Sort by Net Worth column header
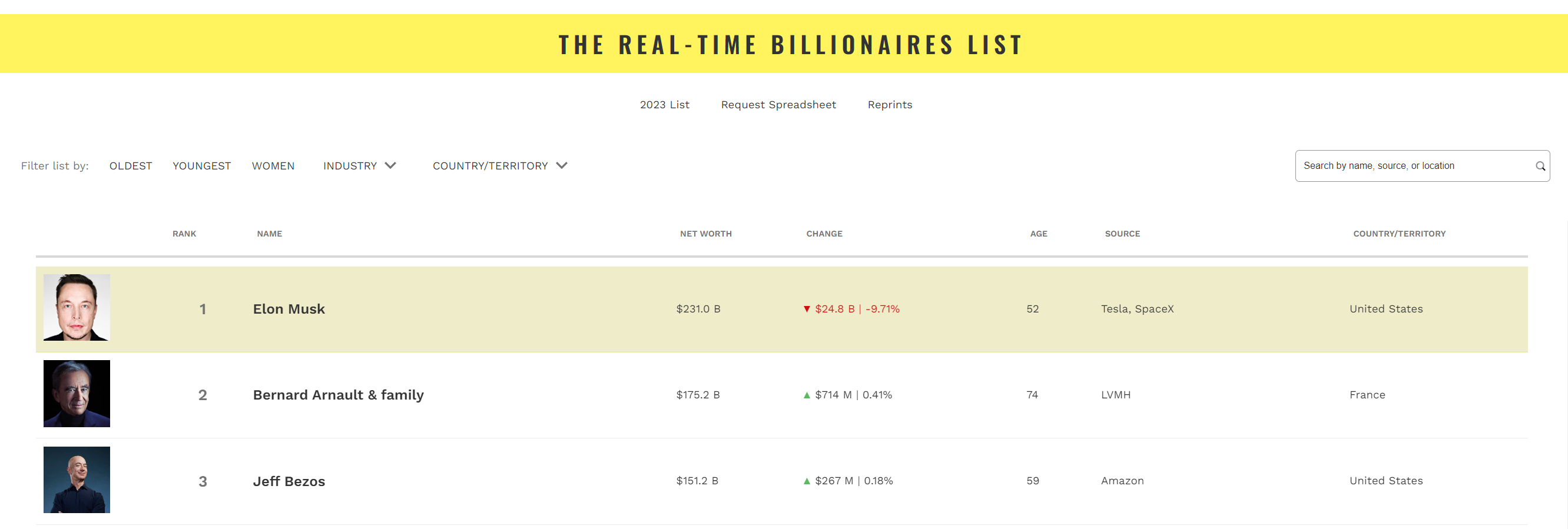Image resolution: width=1568 pixels, height=529 pixels. click(705, 234)
